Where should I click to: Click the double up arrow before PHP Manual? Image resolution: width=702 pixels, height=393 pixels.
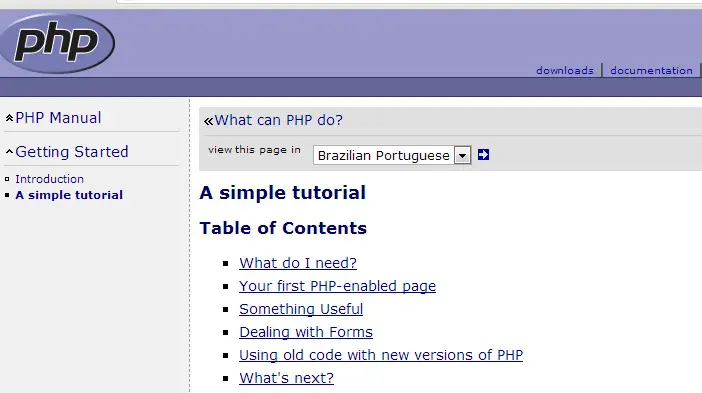pyautogui.click(x=9, y=118)
